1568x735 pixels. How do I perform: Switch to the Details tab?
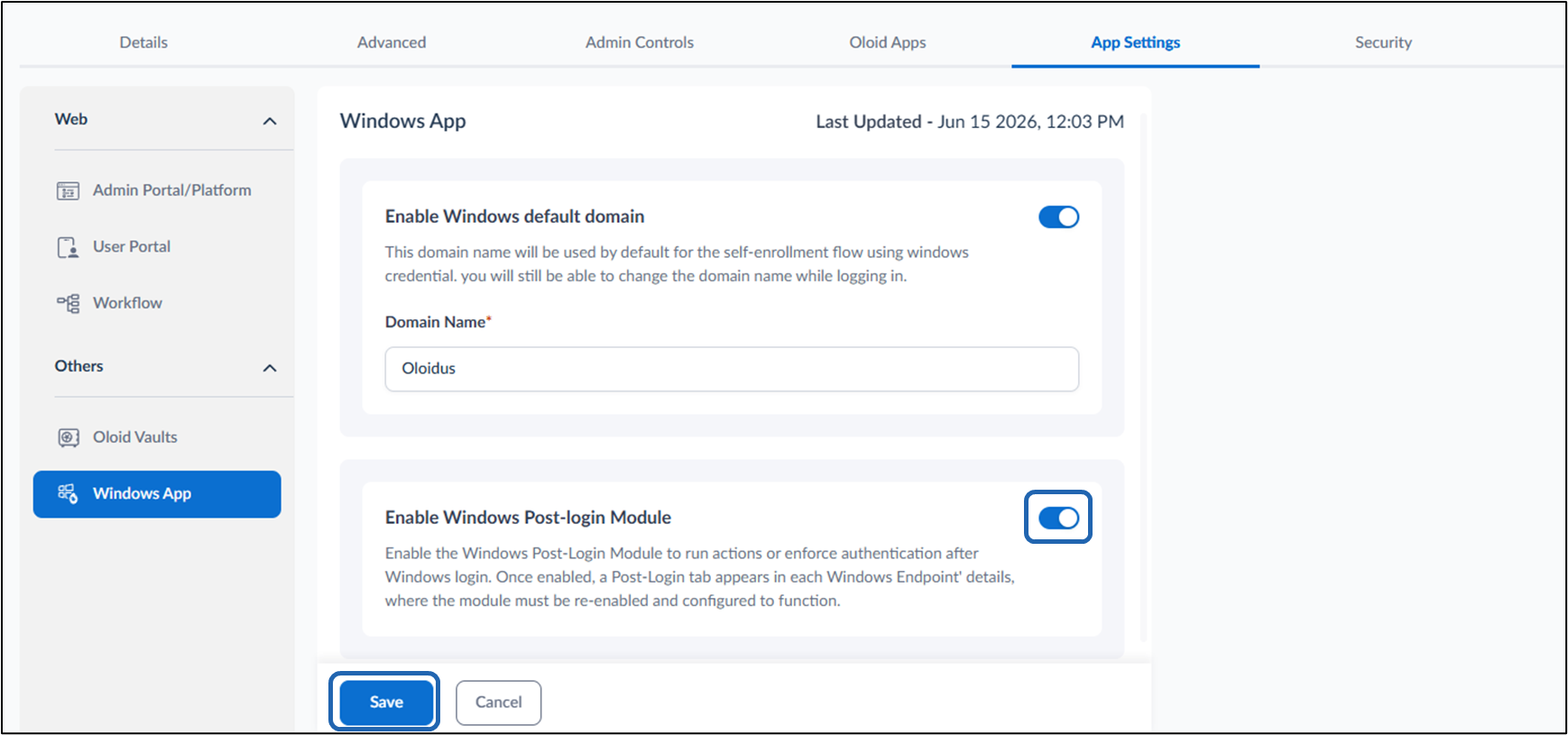(143, 42)
